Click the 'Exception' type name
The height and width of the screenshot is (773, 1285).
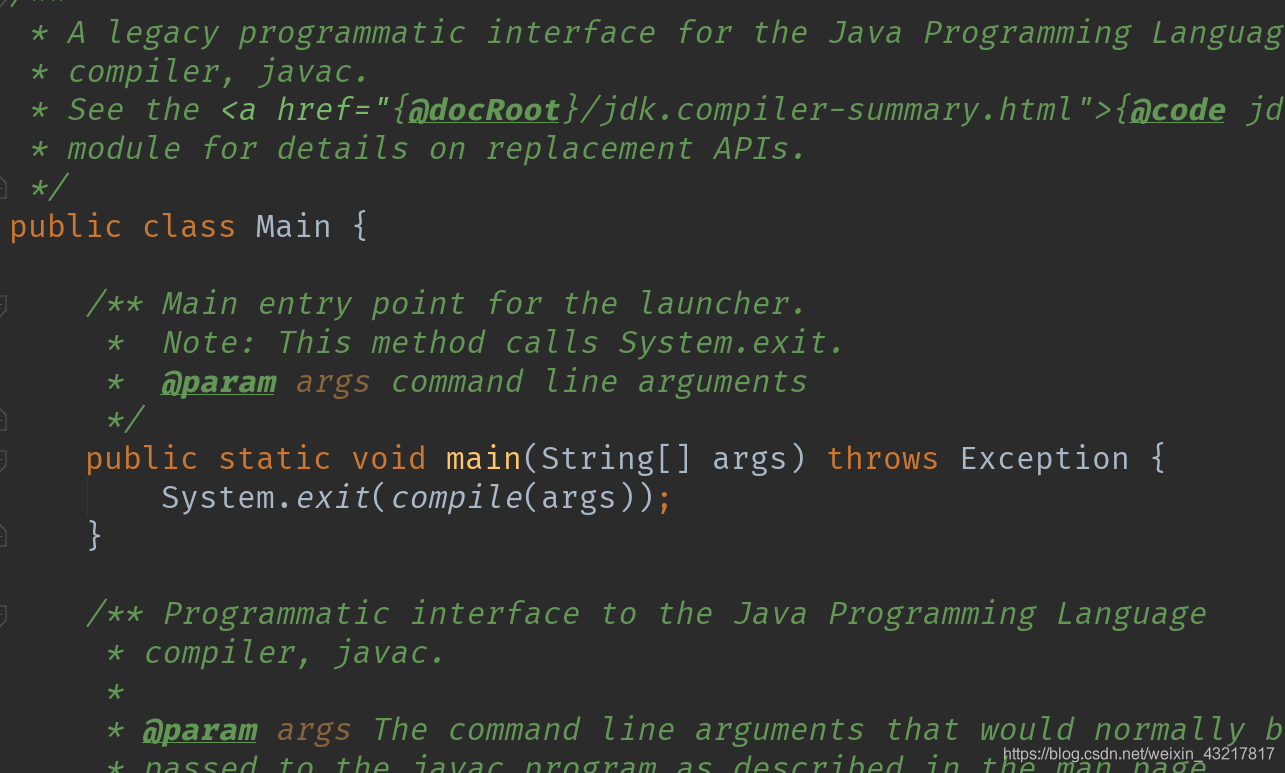point(1045,459)
